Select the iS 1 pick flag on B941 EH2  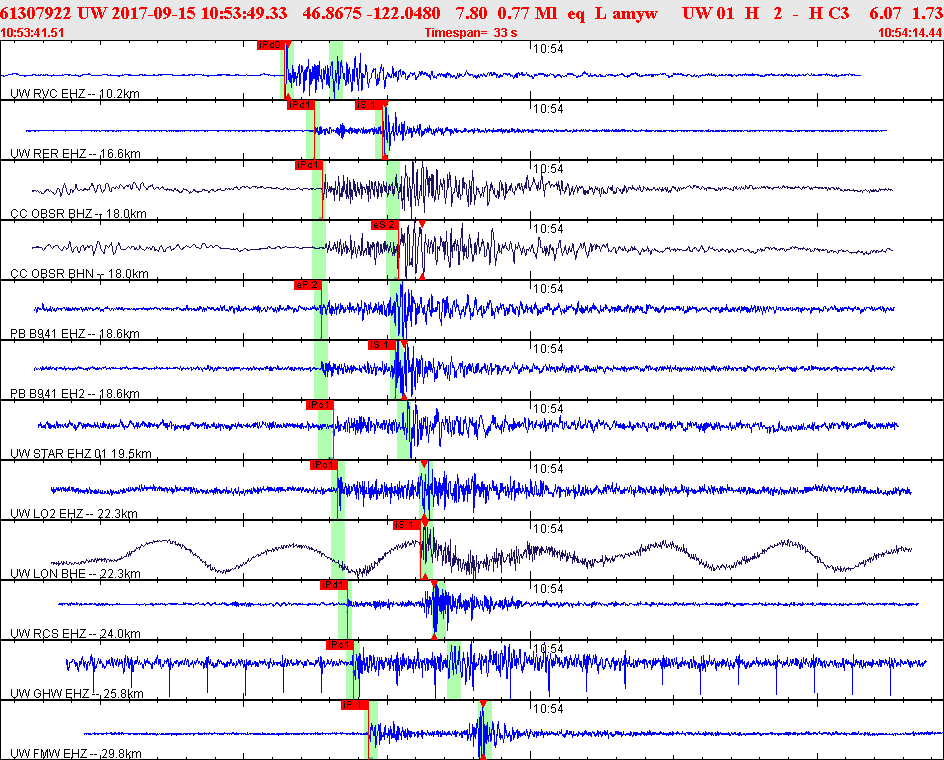381,345
